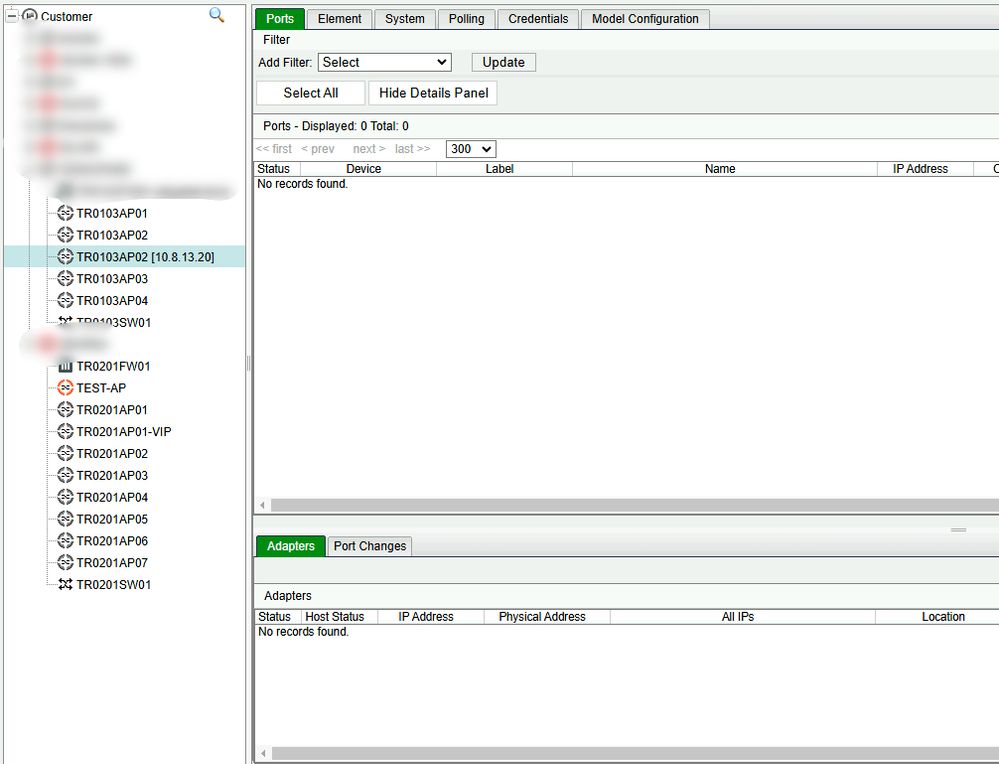This screenshot has height=764, width=999.
Task: Click adapters table horizontal scrollbar left arrow
Action: (263, 753)
